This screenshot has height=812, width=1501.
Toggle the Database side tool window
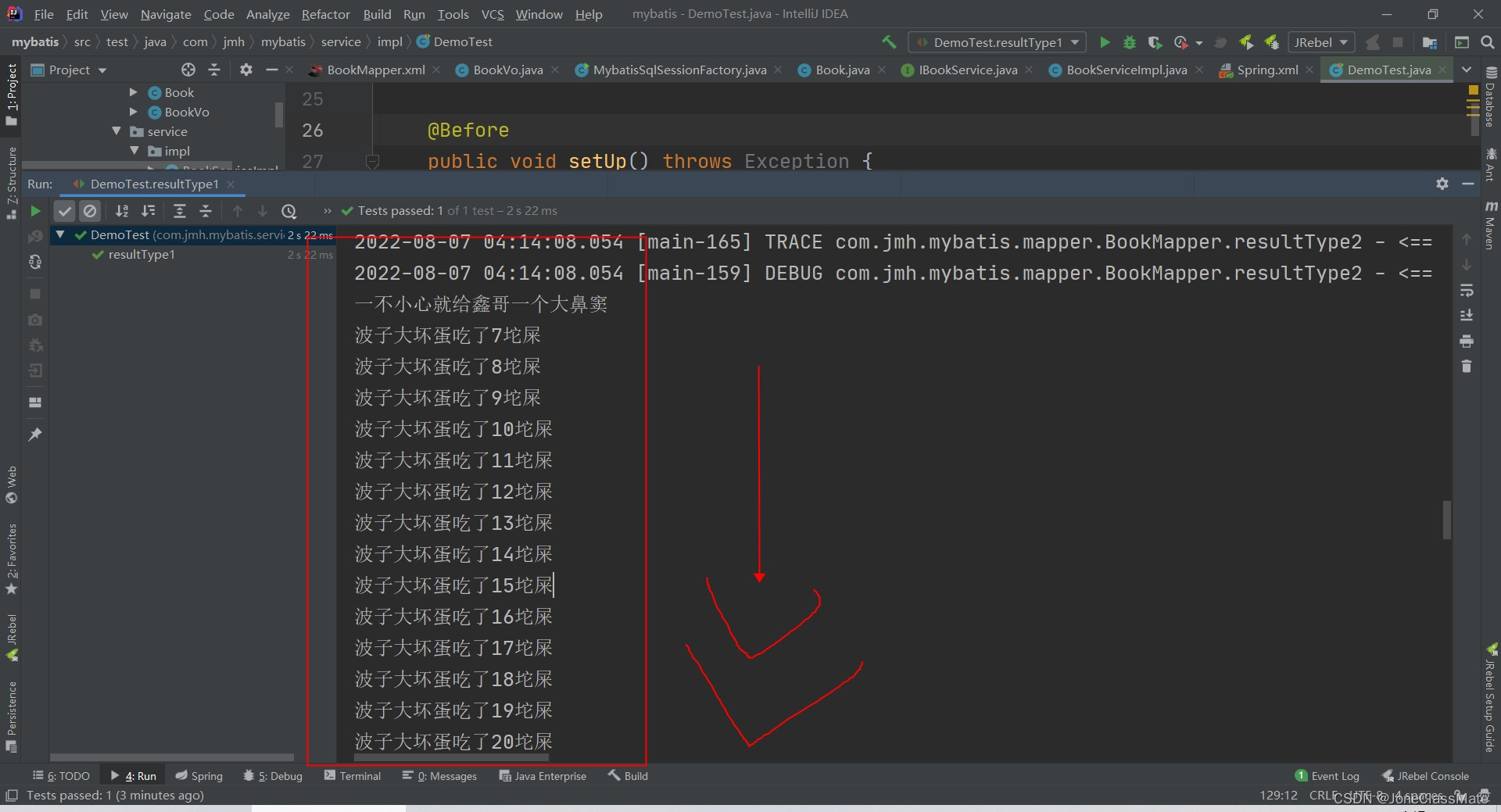(x=1491, y=98)
